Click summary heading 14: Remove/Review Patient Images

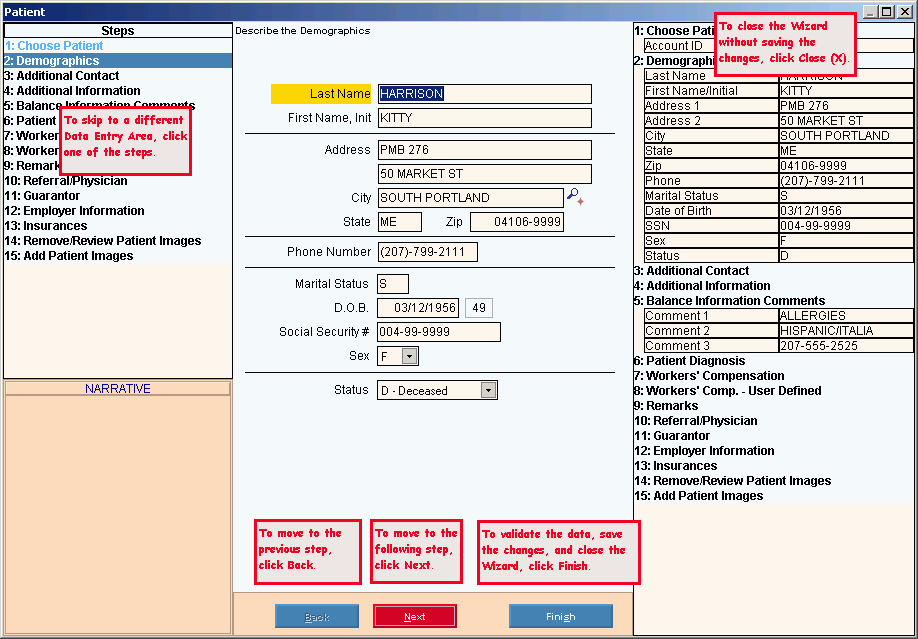pyautogui.click(x=732, y=481)
